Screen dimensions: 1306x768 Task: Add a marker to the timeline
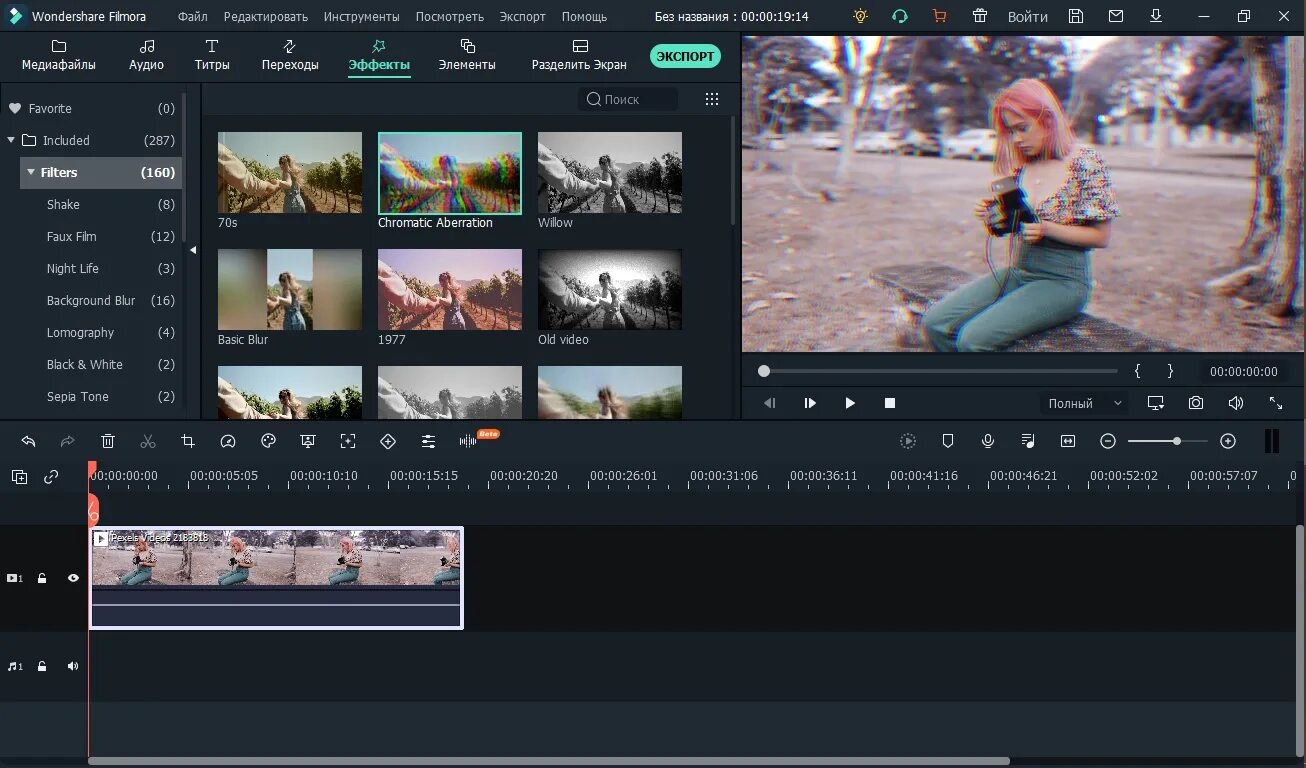point(948,441)
